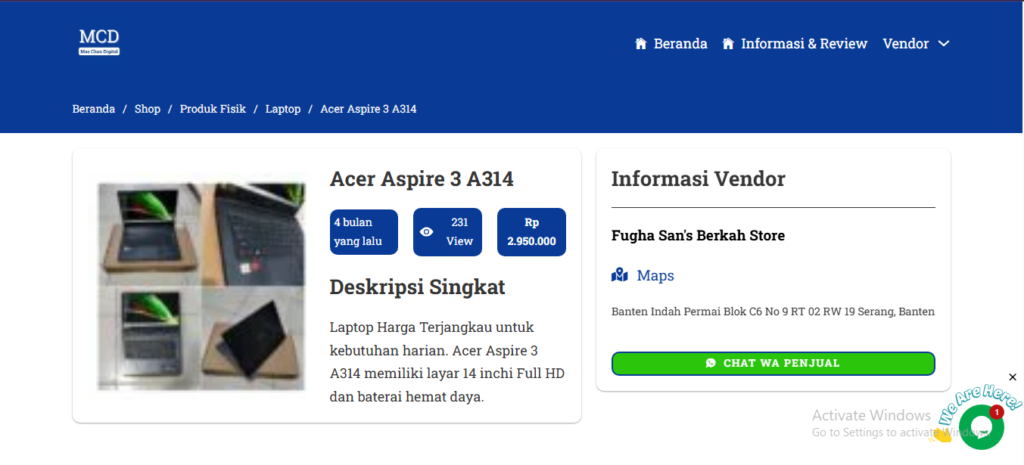
Task: Go to Shop in the breadcrumb
Action: (x=147, y=109)
